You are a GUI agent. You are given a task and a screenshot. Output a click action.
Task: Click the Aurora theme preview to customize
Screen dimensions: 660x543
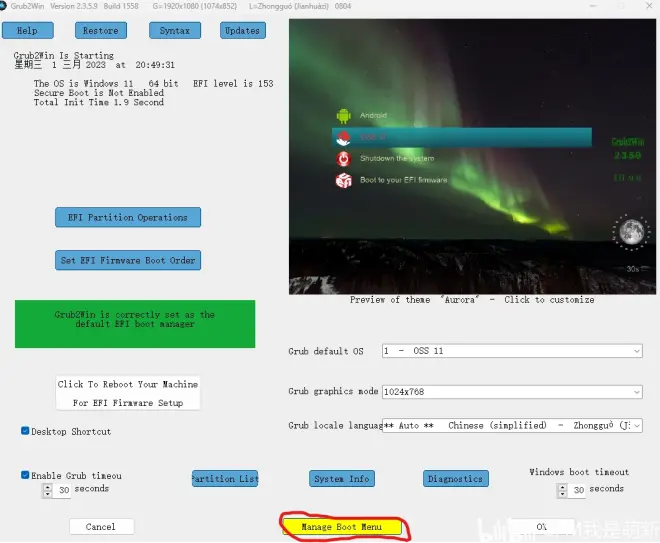point(472,157)
